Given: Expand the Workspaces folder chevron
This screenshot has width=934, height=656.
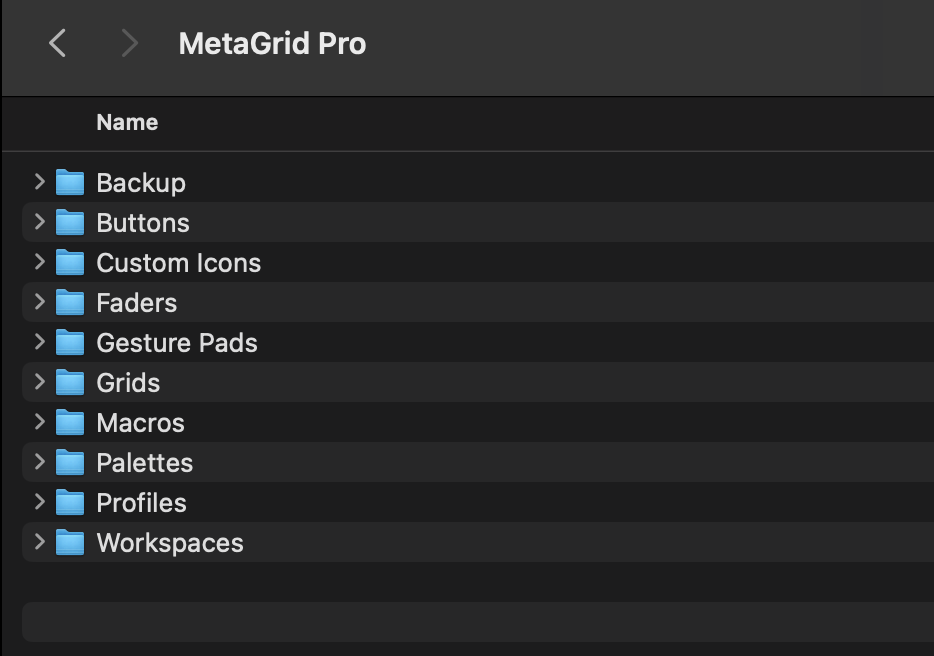Looking at the screenshot, I should click(40, 541).
